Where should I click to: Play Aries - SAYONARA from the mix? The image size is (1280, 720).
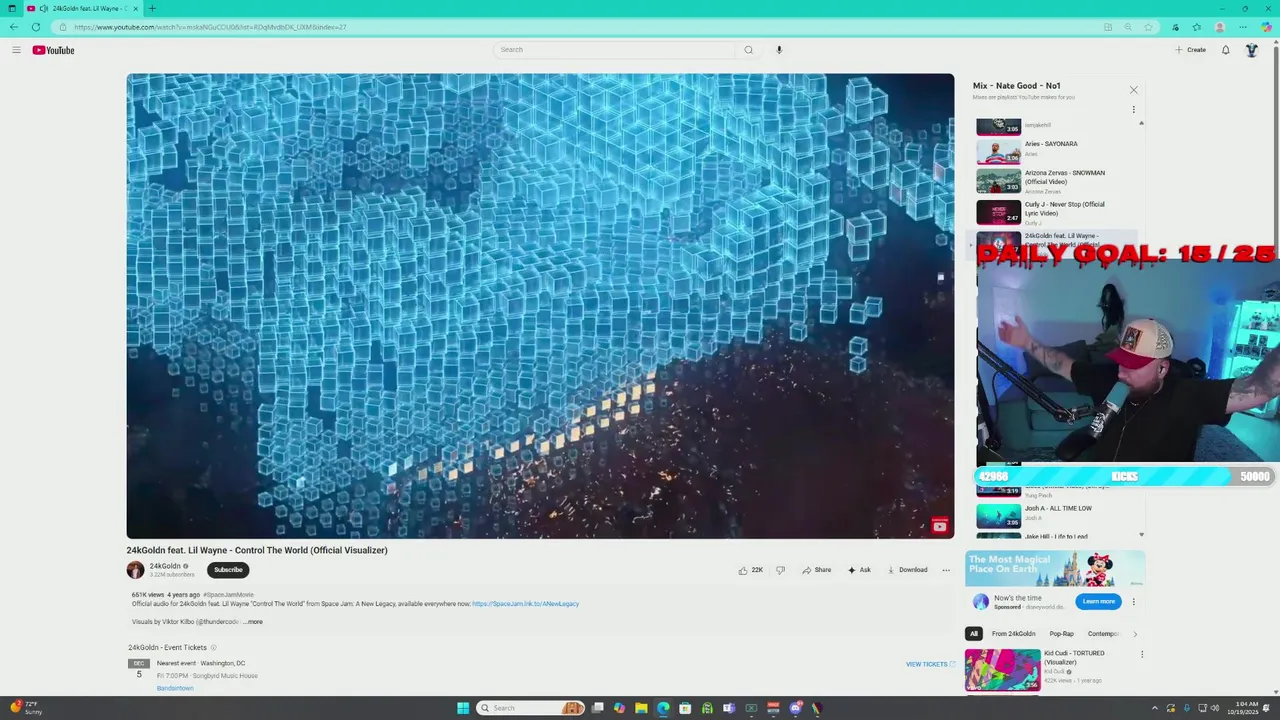[1055, 152]
